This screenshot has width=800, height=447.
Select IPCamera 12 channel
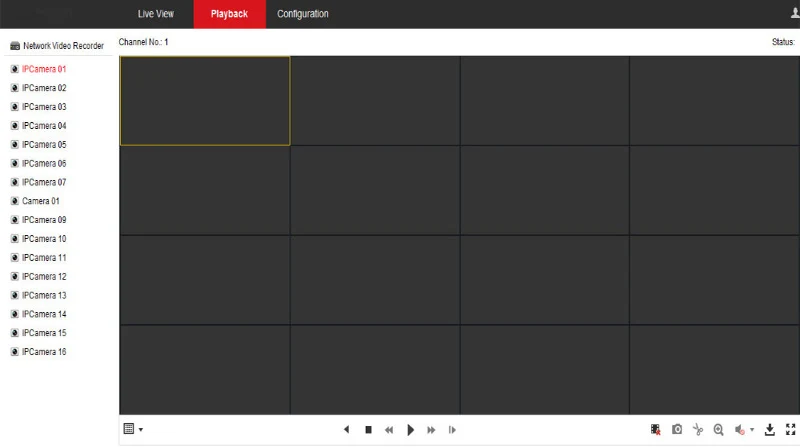(44, 277)
